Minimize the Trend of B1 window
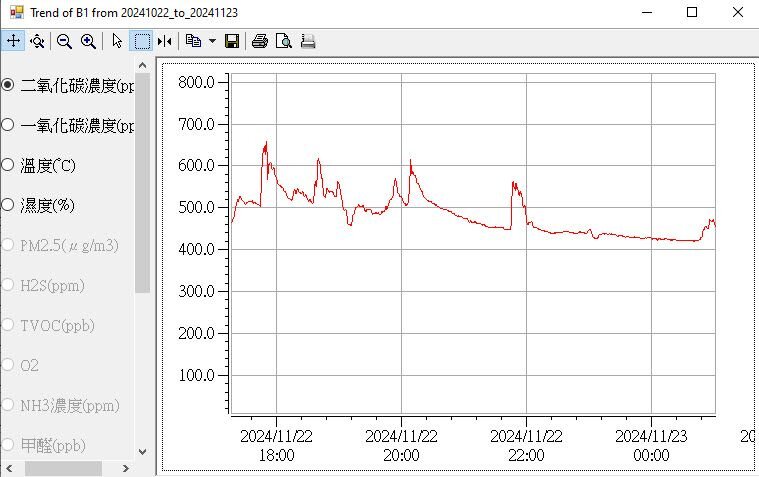The height and width of the screenshot is (477, 759). coord(647,12)
